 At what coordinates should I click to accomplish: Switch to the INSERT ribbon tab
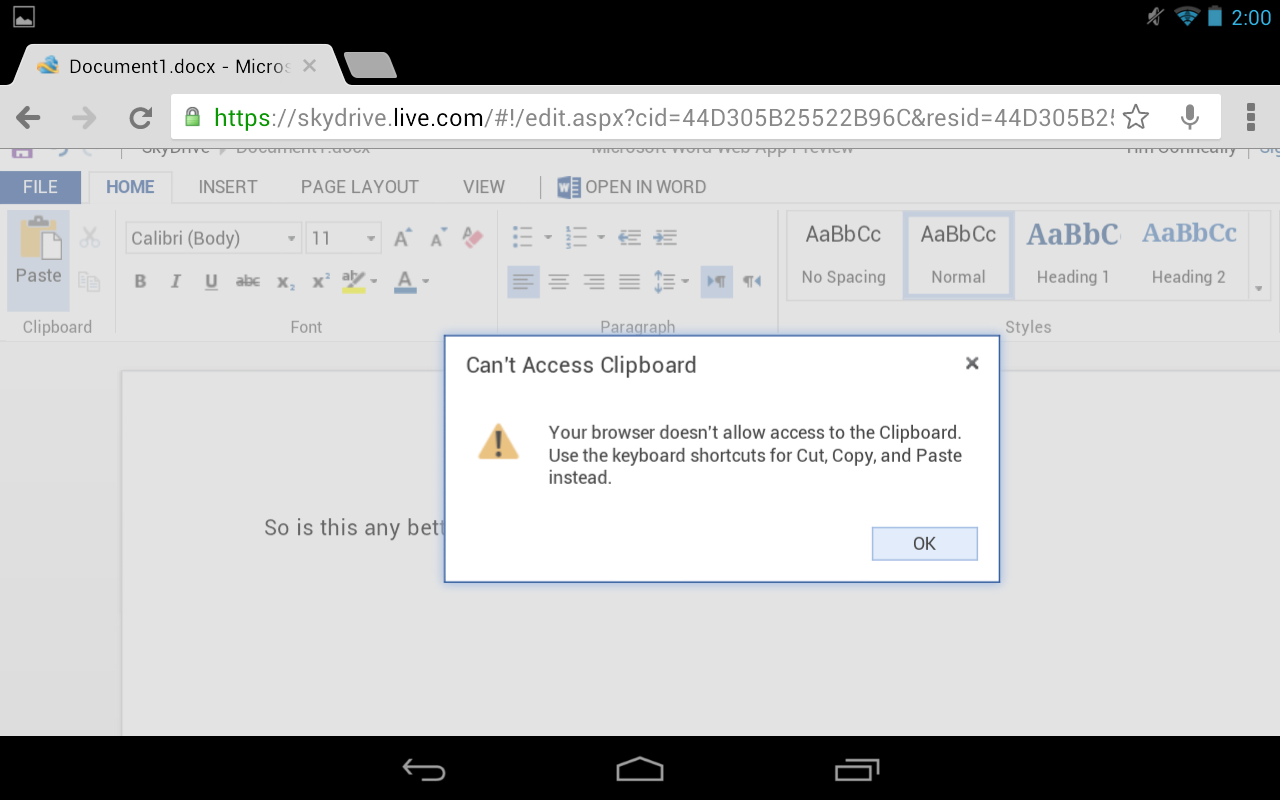coord(227,187)
